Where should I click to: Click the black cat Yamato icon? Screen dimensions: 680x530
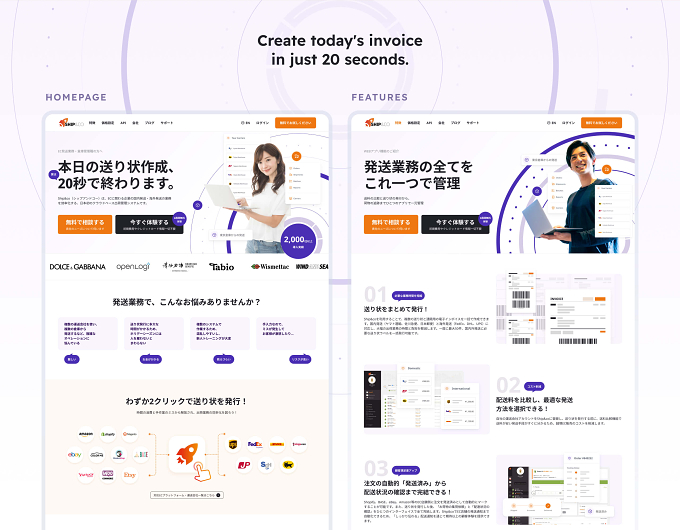click(288, 465)
